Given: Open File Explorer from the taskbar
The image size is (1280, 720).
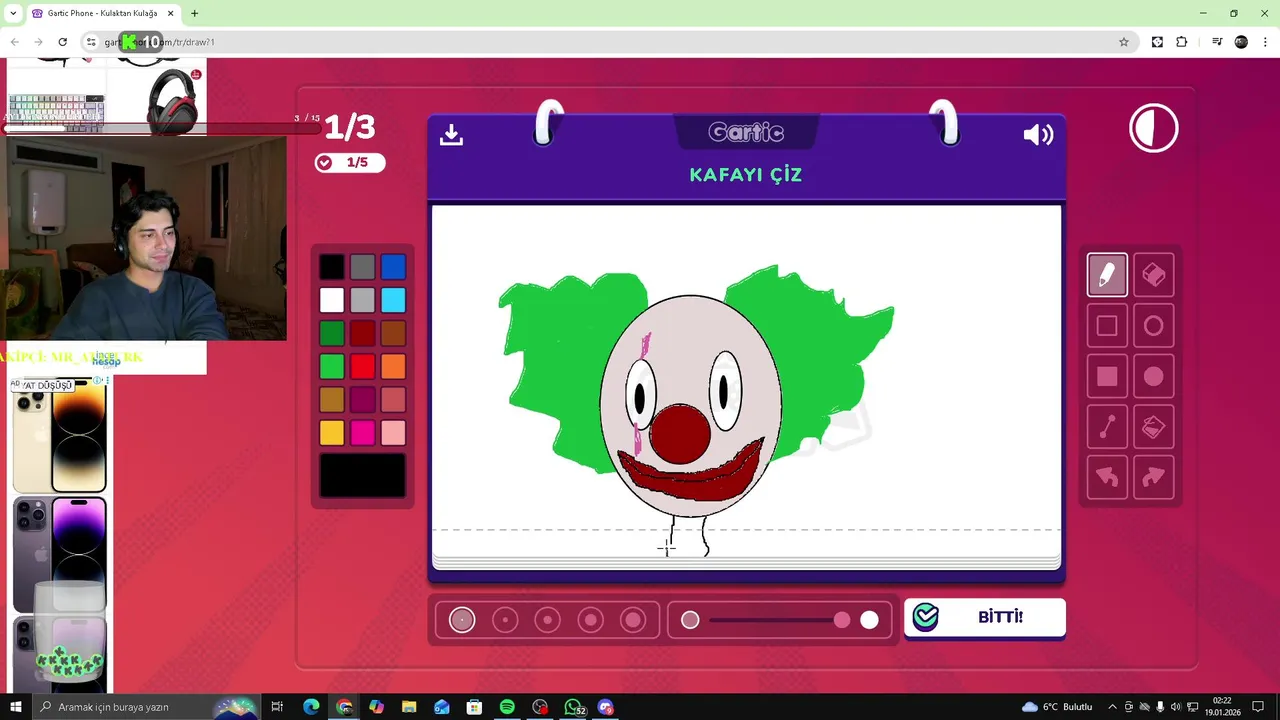Looking at the screenshot, I should pos(409,707).
